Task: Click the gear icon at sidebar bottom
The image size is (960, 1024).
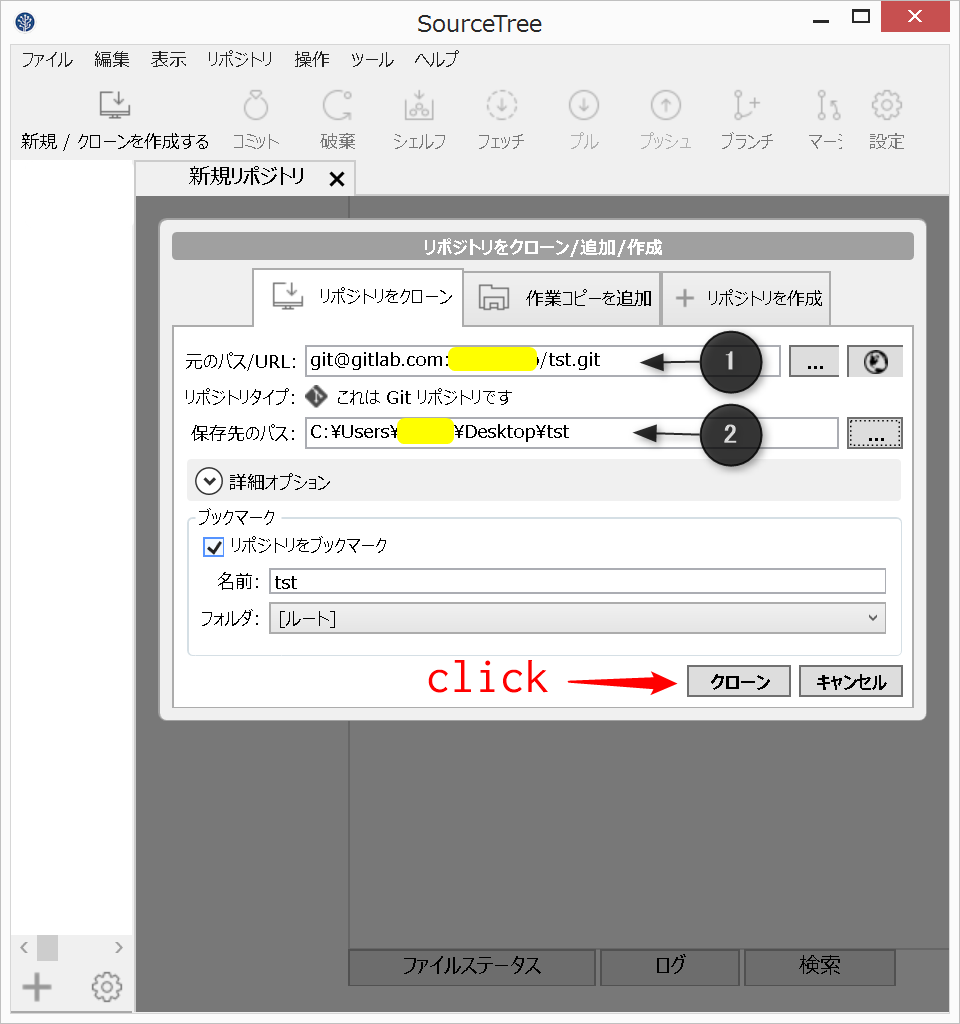Action: [x=106, y=987]
